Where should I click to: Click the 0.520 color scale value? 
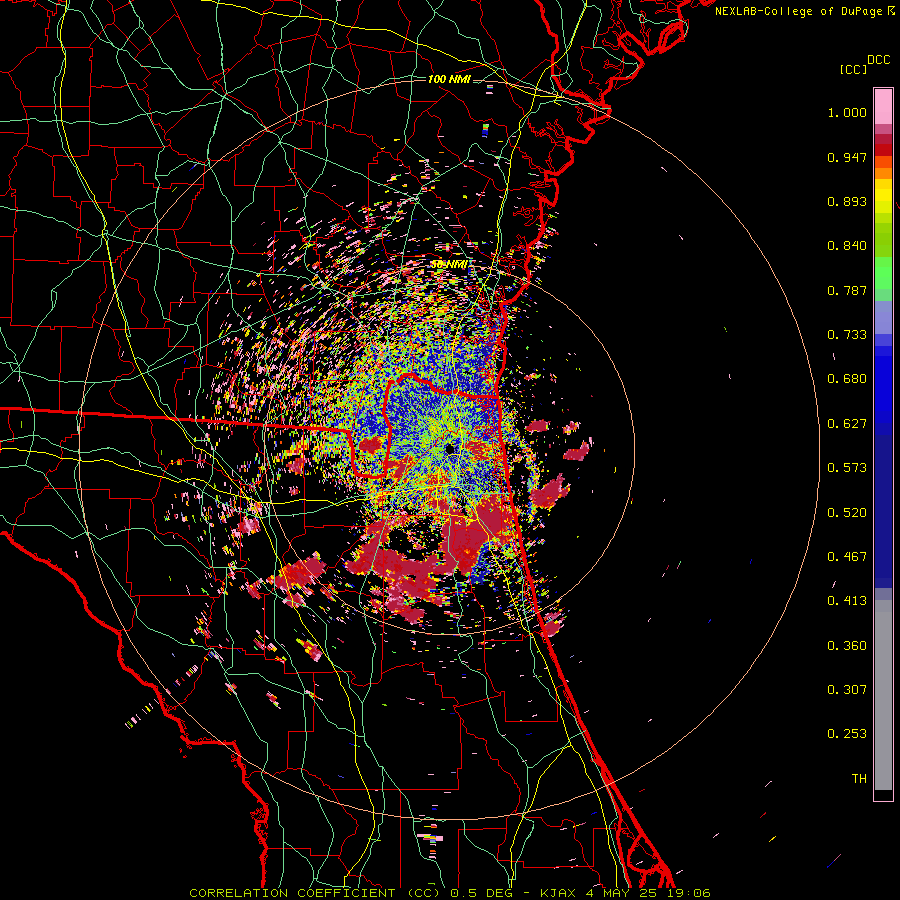point(847,513)
